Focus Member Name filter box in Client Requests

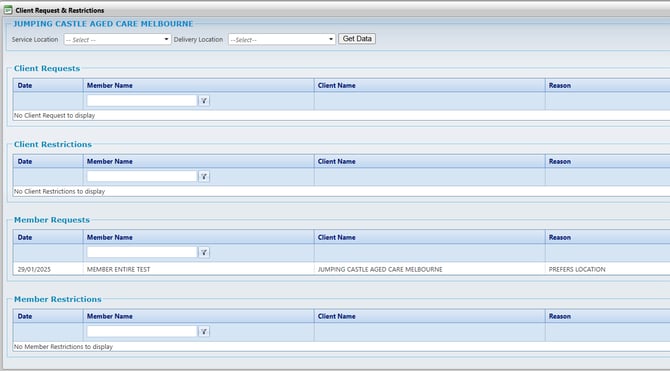[x=142, y=100]
